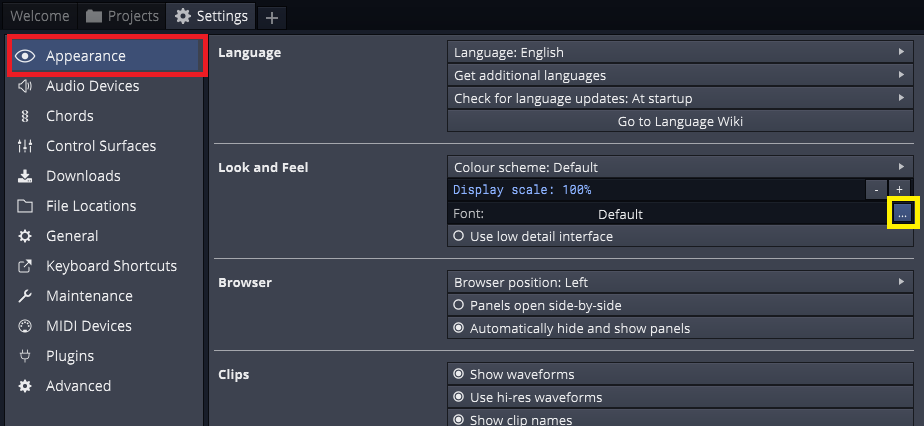Image resolution: width=924 pixels, height=426 pixels.
Task: Click Go to Language Wiki button
Action: (x=679, y=122)
